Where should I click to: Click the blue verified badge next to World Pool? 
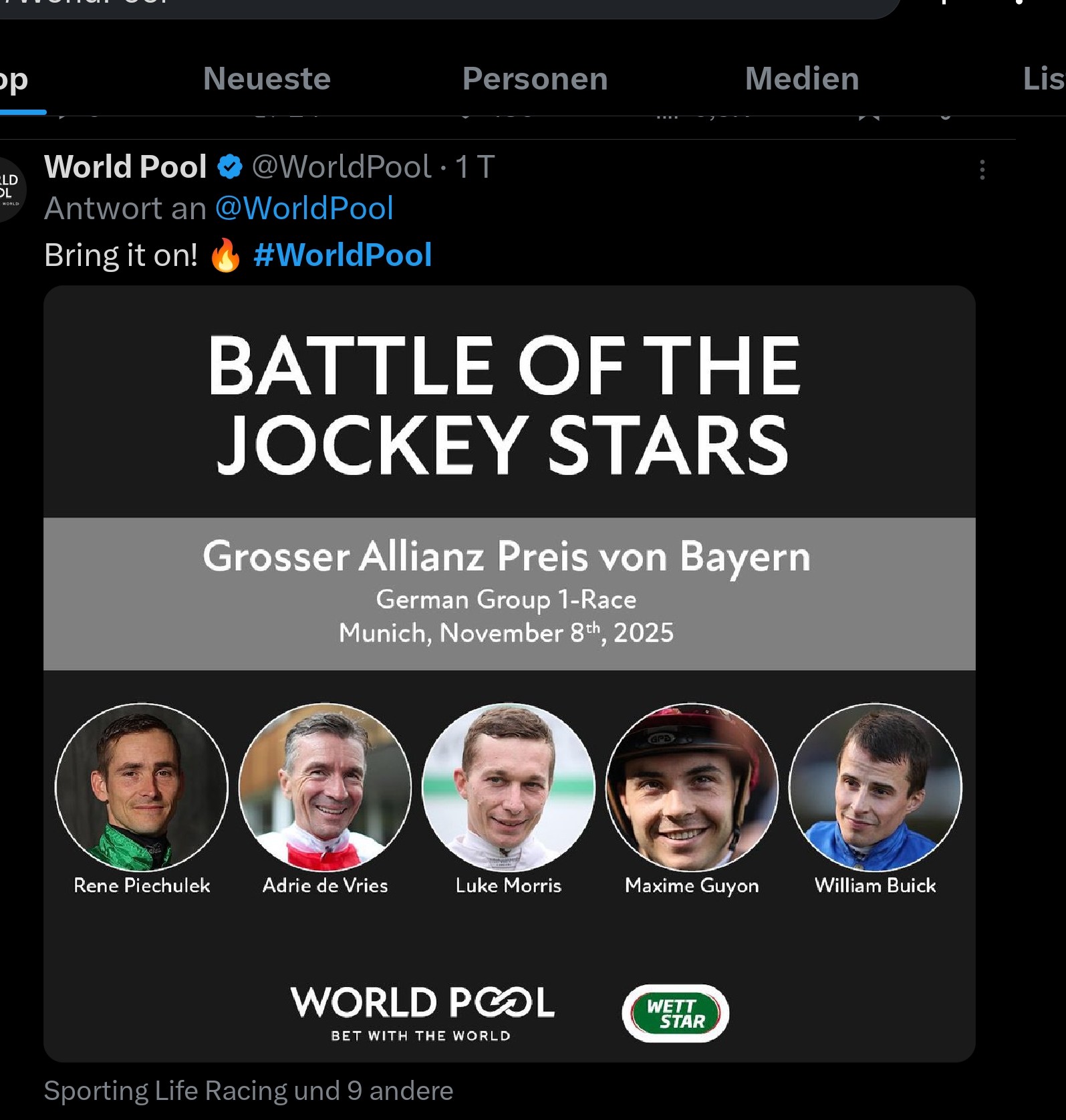(x=230, y=167)
